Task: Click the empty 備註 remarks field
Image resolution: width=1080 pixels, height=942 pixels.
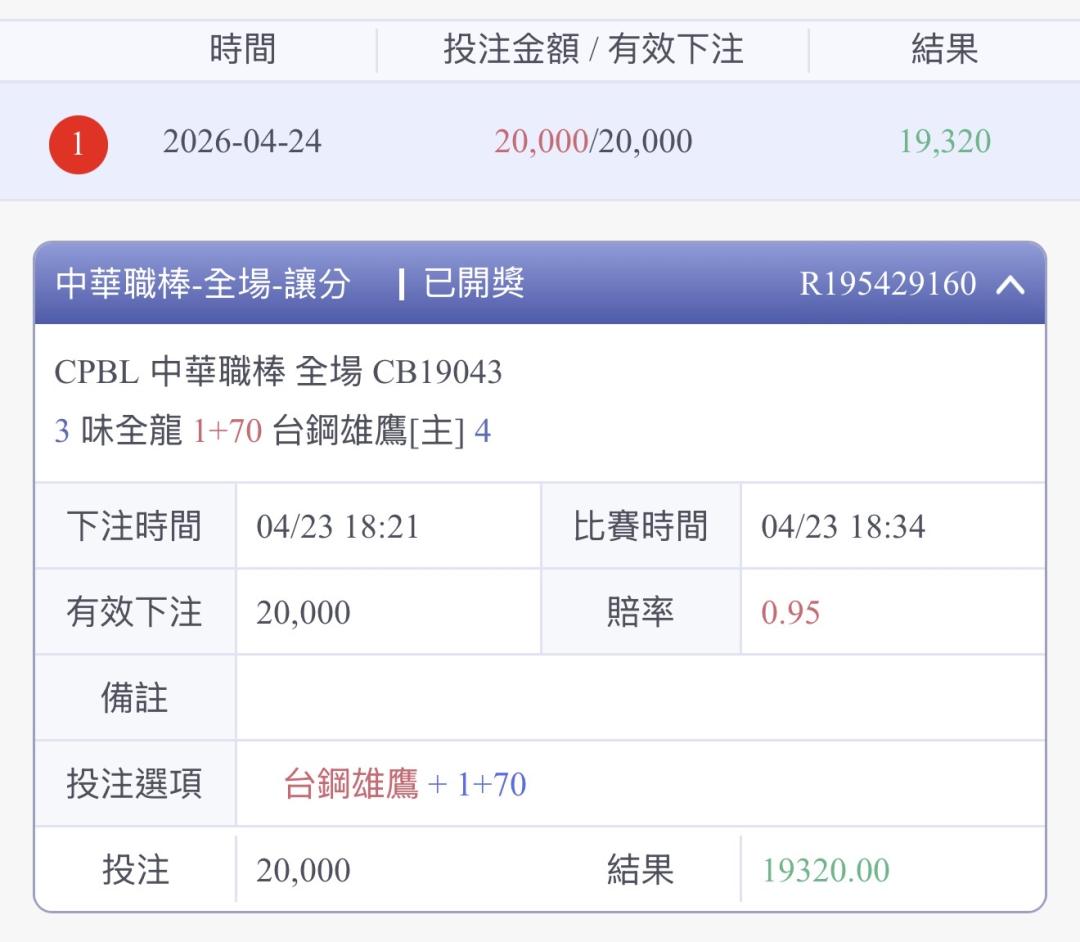Action: pos(640,698)
